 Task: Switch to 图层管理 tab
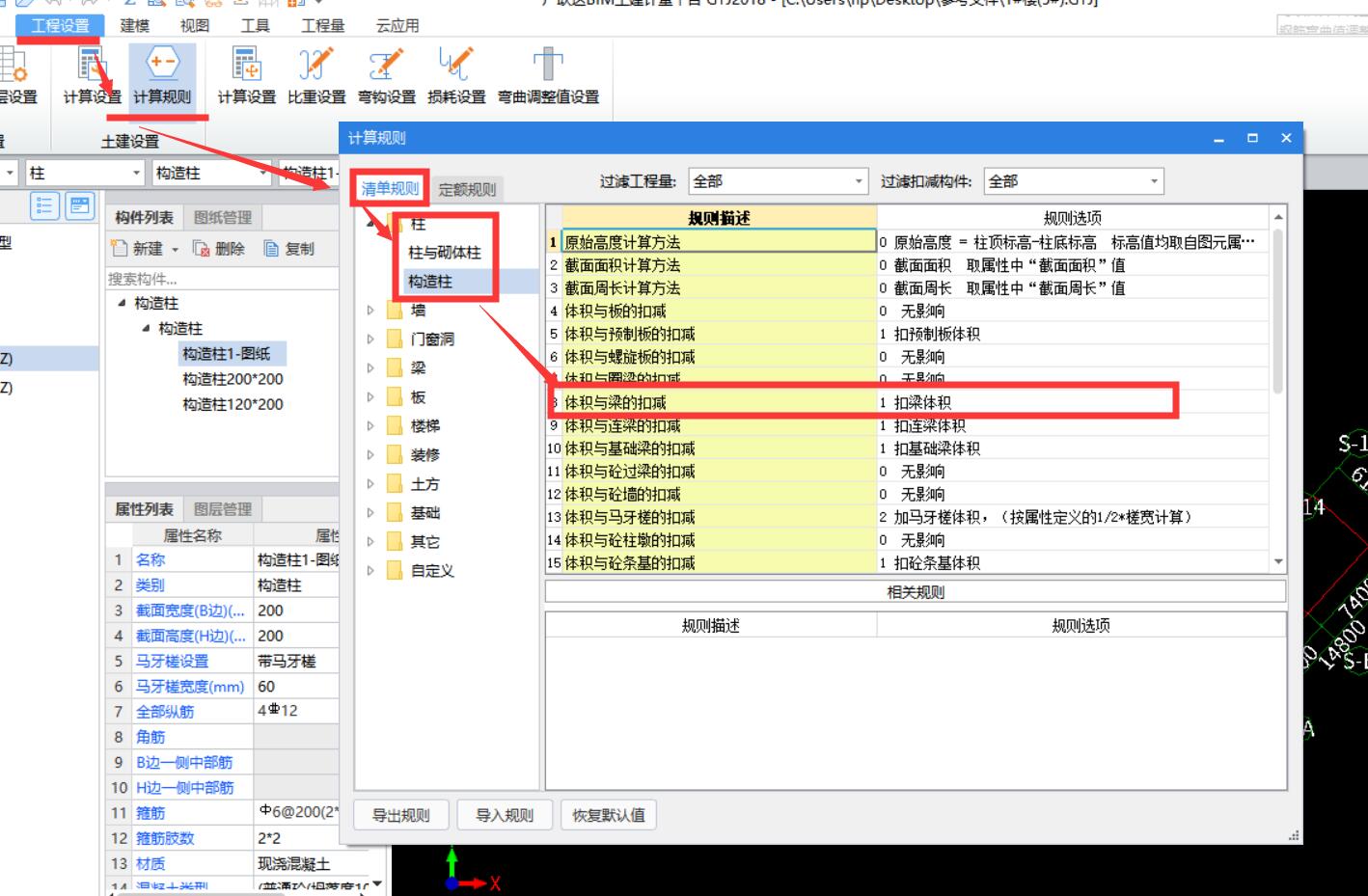click(223, 509)
